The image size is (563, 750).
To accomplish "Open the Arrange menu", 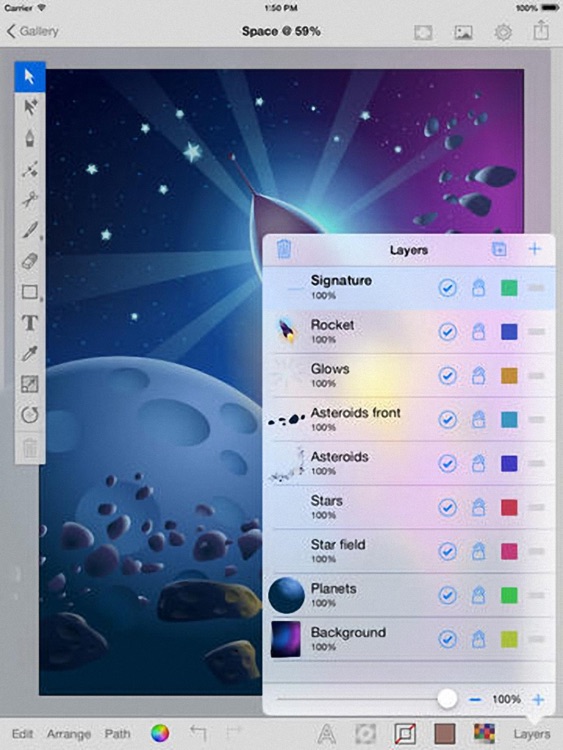I will (69, 734).
